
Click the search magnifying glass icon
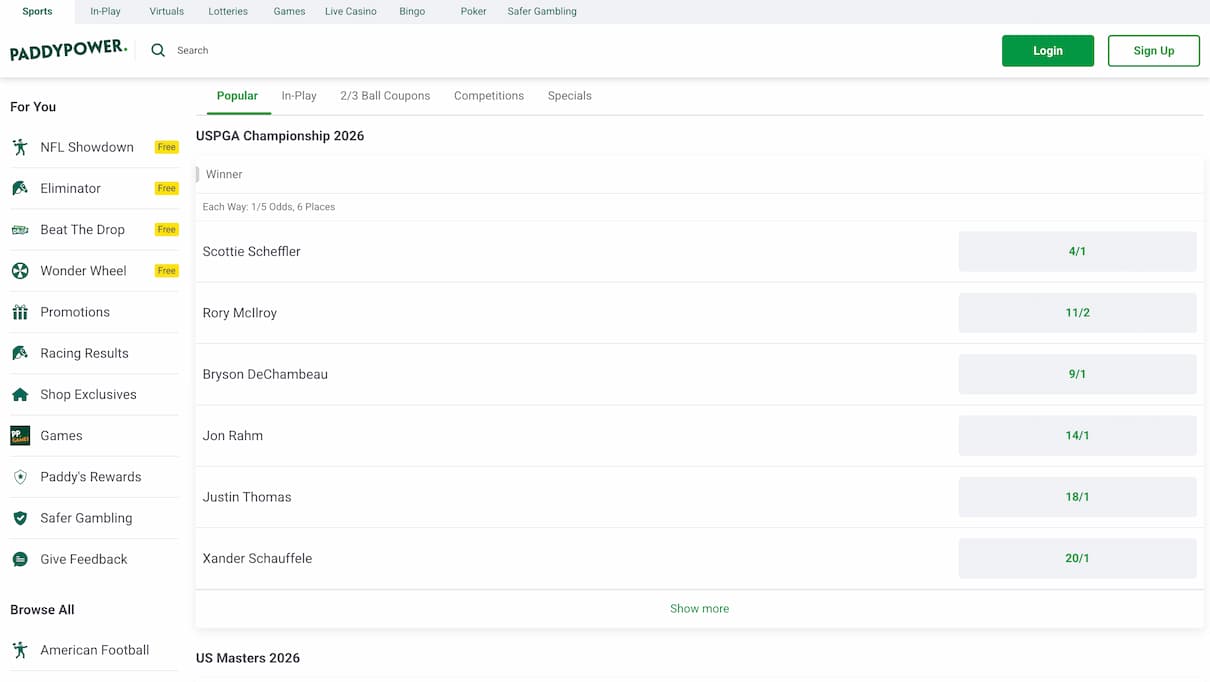click(158, 50)
